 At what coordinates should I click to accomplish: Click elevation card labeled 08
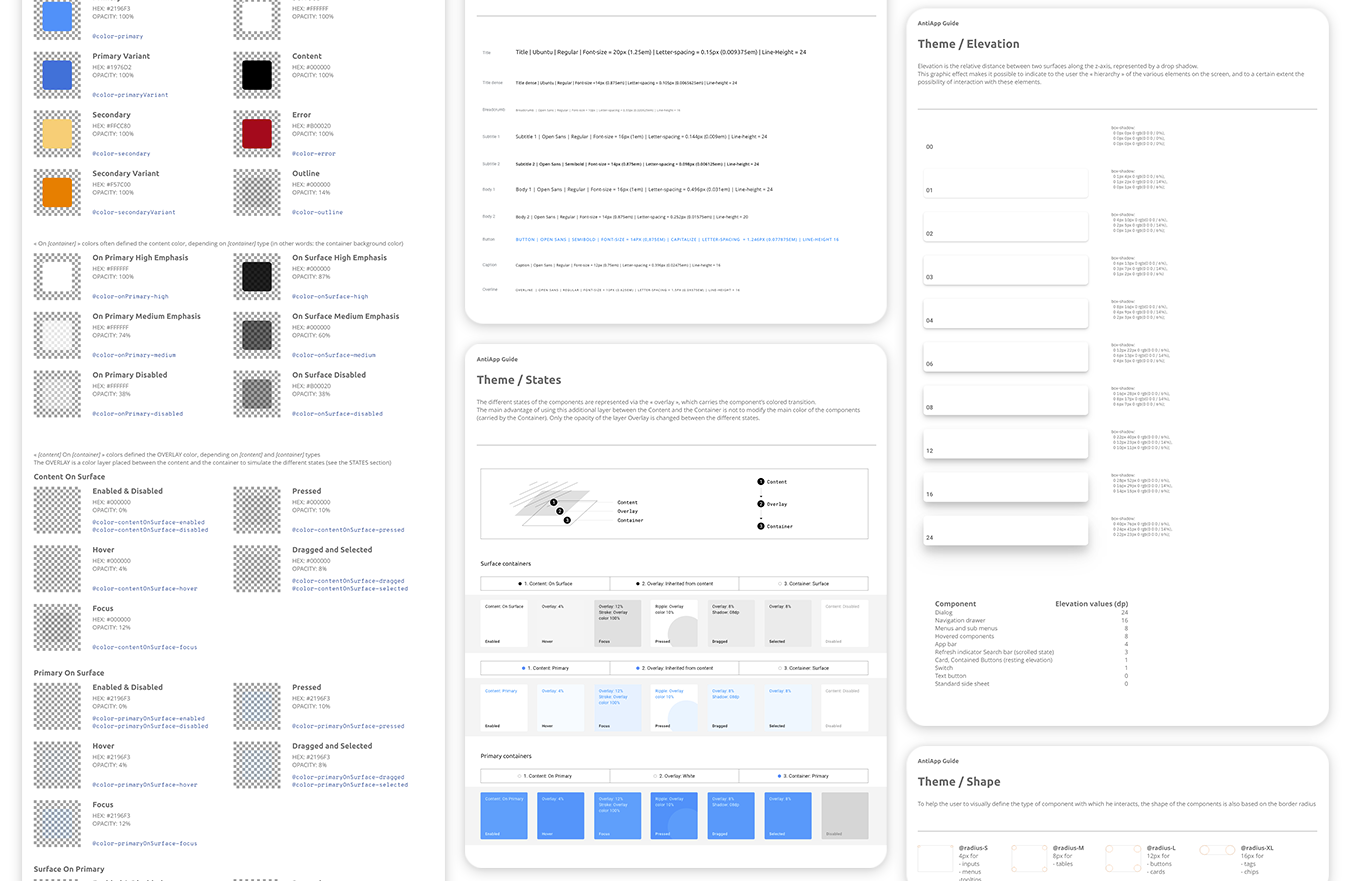click(1005, 400)
